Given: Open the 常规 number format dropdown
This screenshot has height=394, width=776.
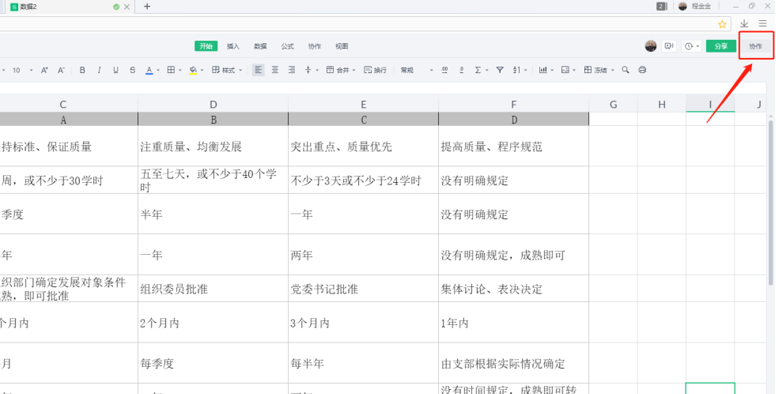Looking at the screenshot, I should point(417,70).
